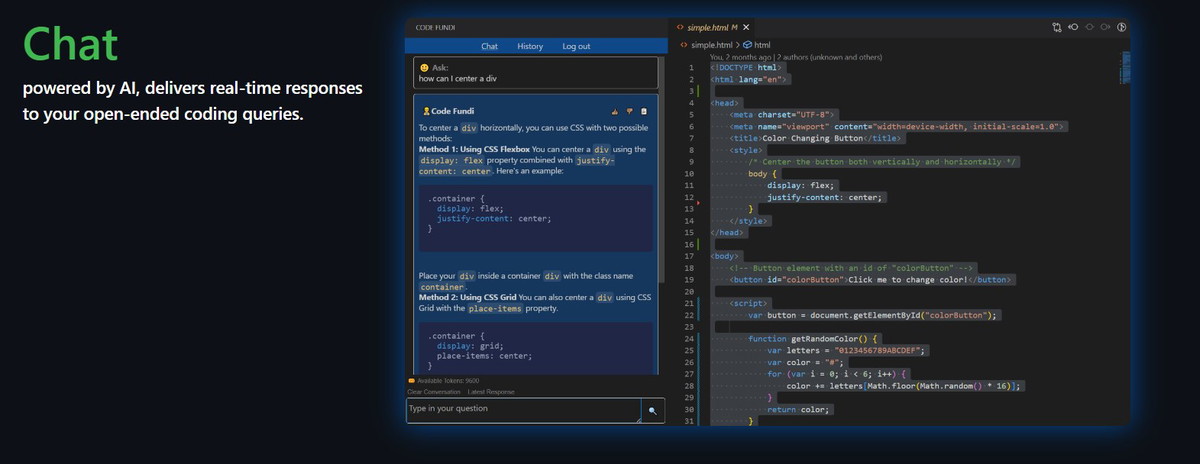
Task: Click line number 17 in the gutter
Action: [x=689, y=256]
